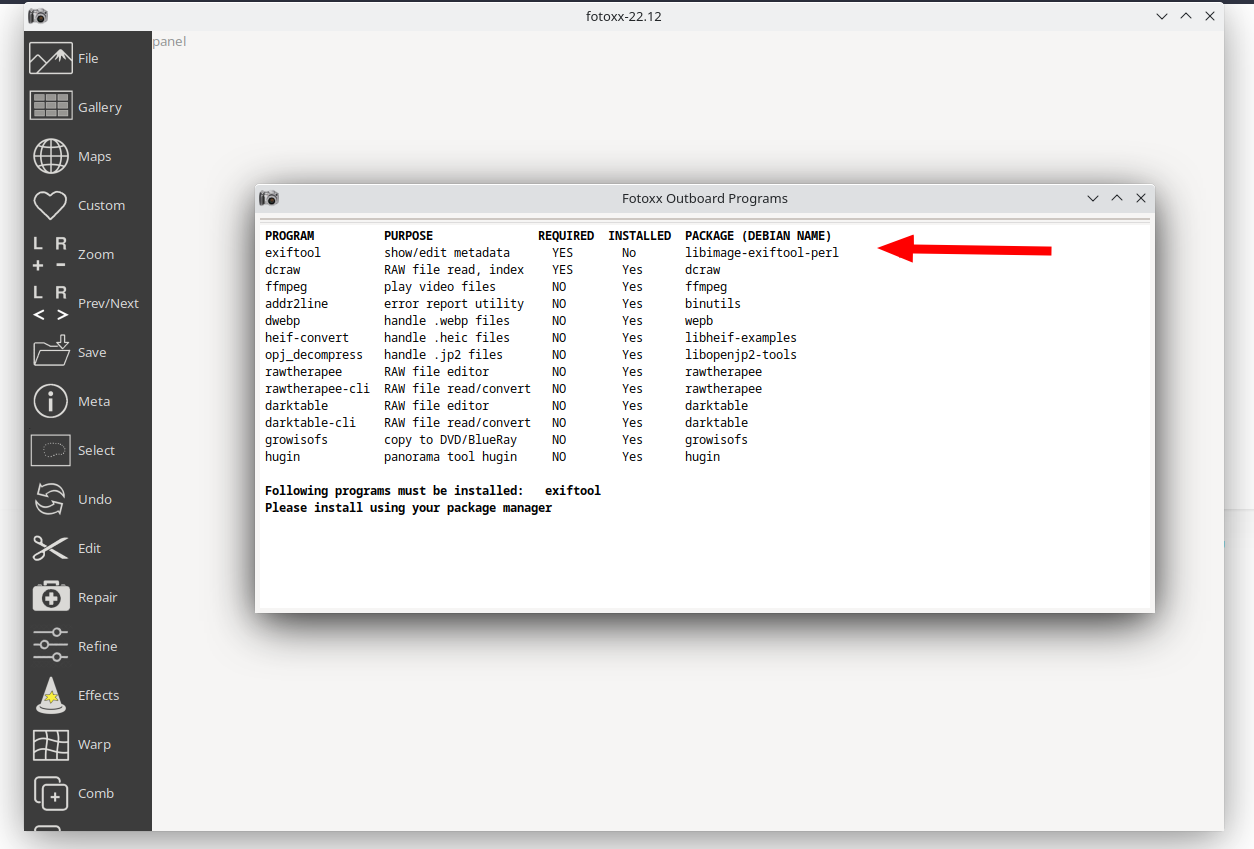Screen dimensions: 1254x849
Task: Click the 'No' installed value for exiftool
Action: tap(629, 253)
